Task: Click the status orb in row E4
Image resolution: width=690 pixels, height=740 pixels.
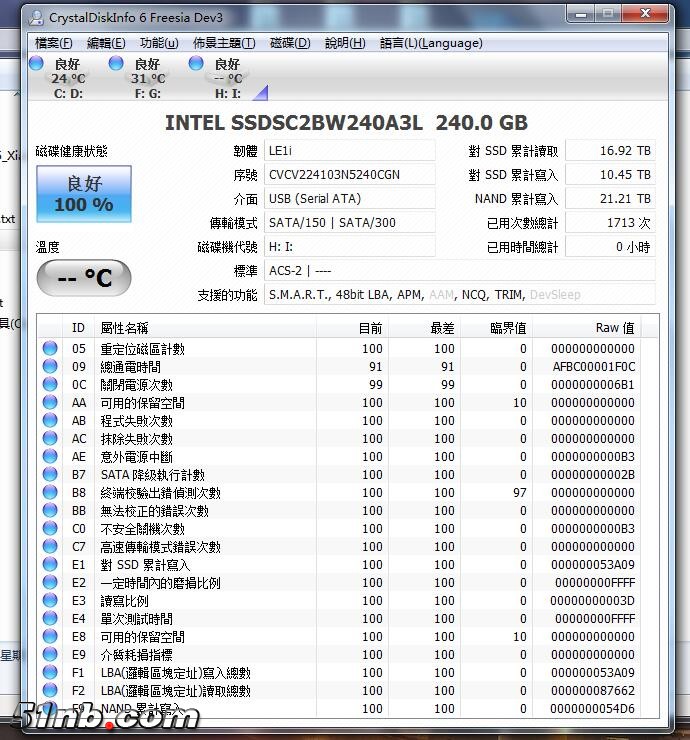Action: tap(50, 618)
